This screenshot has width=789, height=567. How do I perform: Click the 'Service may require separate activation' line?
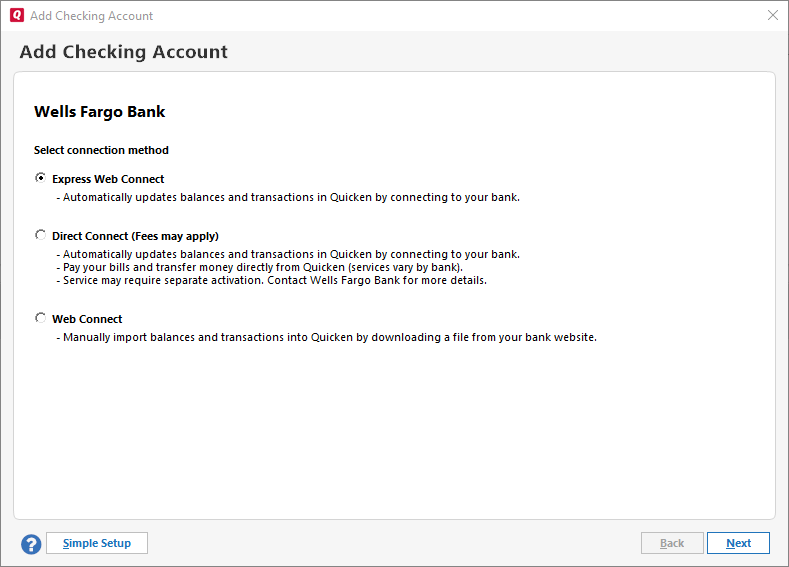point(271,280)
